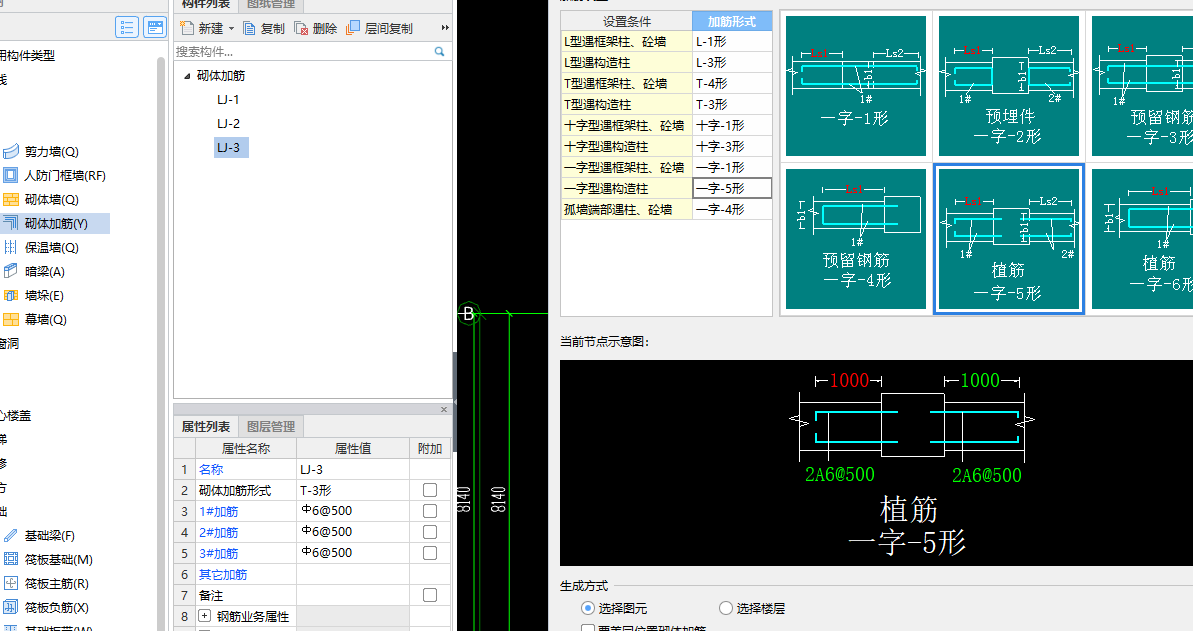Open the 新建 dropdown arrow
Viewport: 1193px width, 631px height.
(231, 29)
